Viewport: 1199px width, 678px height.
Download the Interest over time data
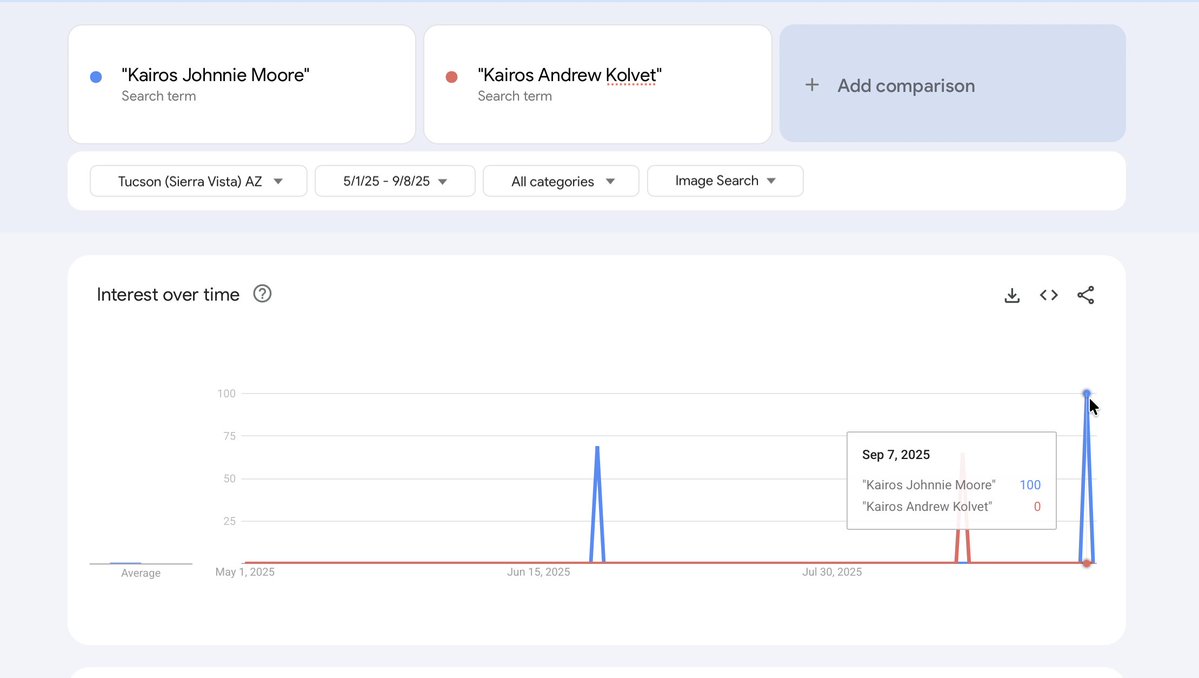click(x=1012, y=295)
